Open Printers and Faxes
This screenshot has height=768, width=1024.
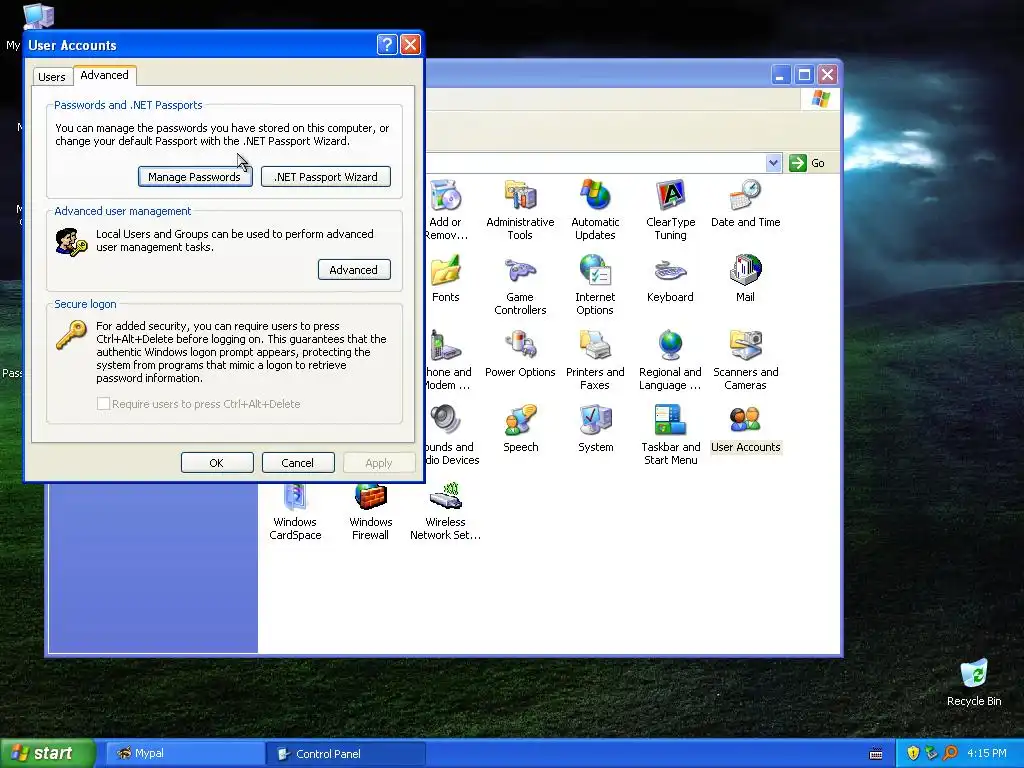click(x=595, y=360)
